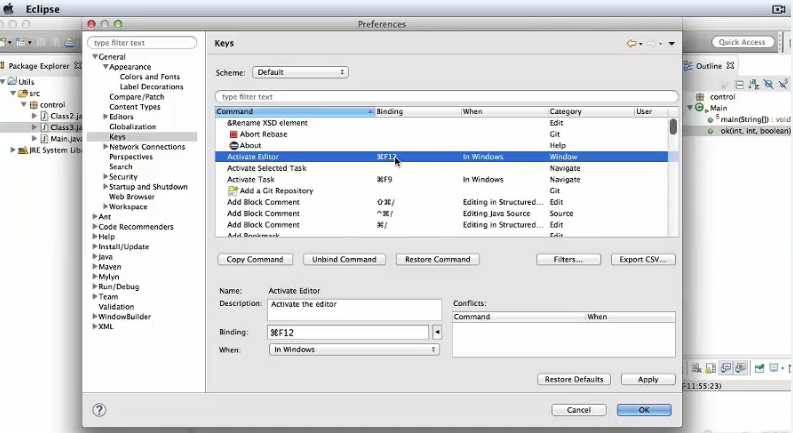Viewport: 793px width, 433px height.
Task: Click the Main class icon in Outline
Action: [699, 108]
